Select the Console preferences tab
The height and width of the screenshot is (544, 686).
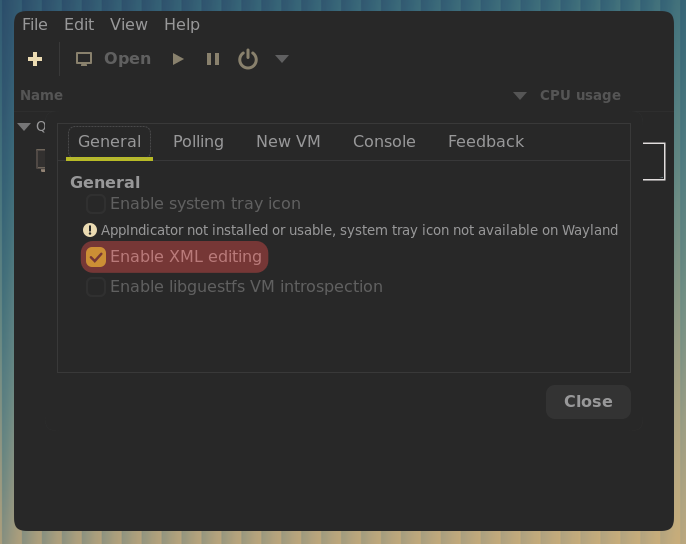[384, 142]
